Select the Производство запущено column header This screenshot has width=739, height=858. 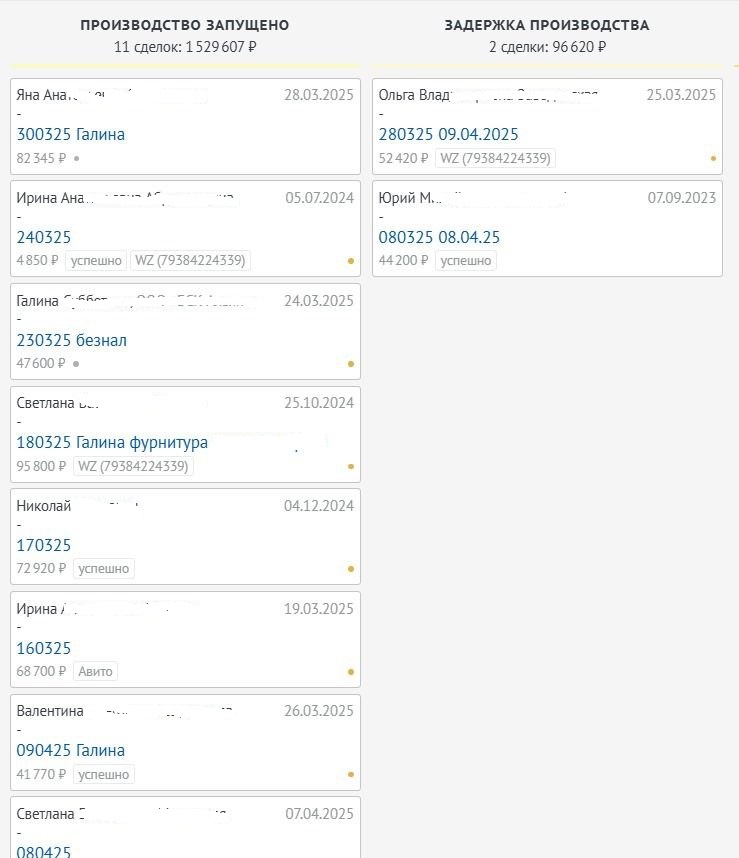coord(185,25)
